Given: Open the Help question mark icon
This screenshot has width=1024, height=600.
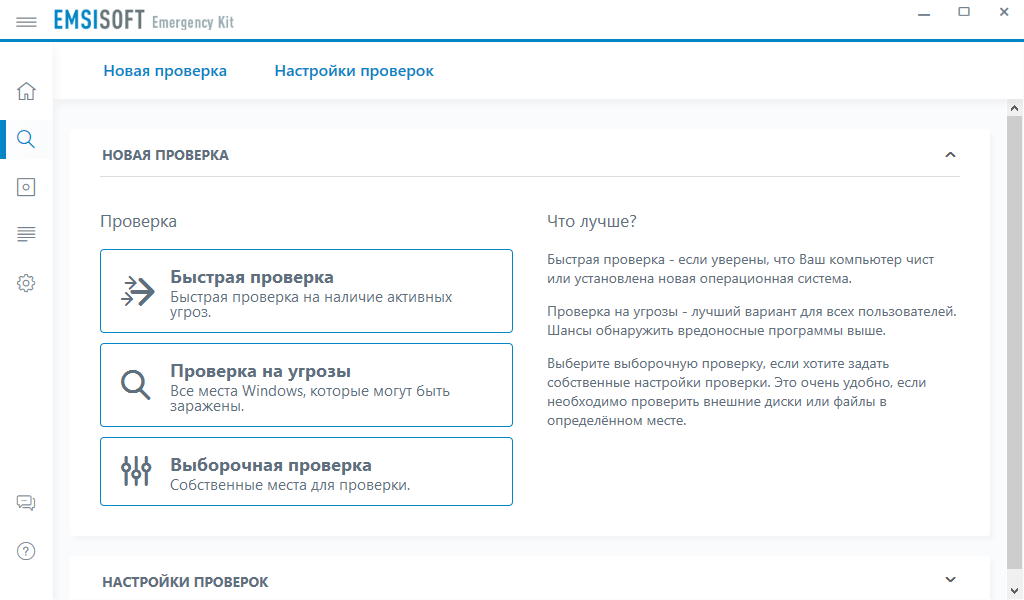Looking at the screenshot, I should click(x=27, y=551).
